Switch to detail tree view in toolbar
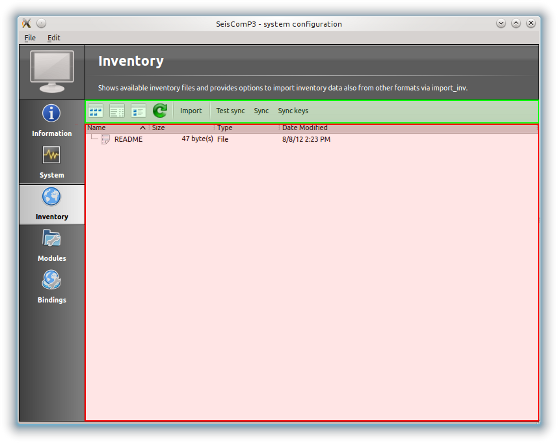 (138, 111)
